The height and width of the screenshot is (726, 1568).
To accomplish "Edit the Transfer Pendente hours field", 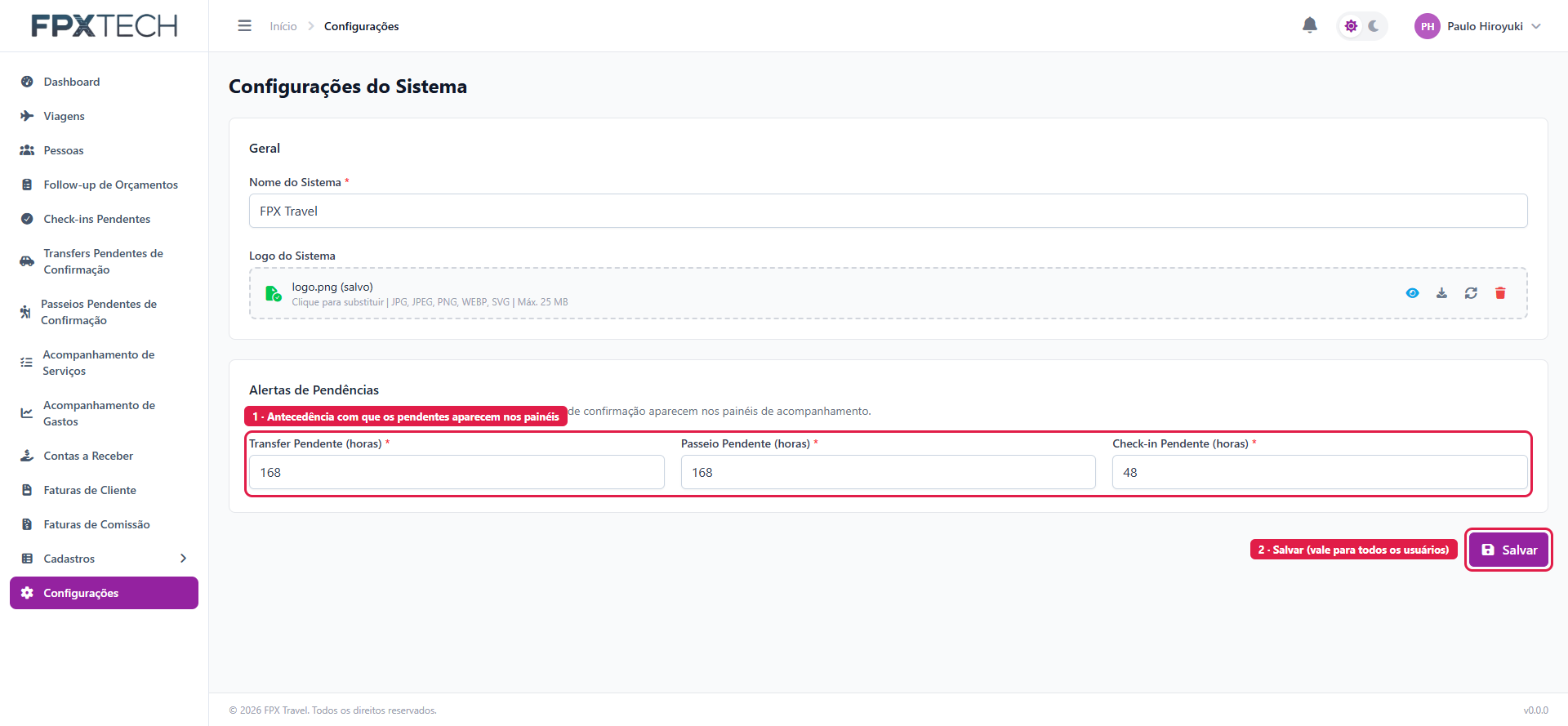I will (457, 472).
